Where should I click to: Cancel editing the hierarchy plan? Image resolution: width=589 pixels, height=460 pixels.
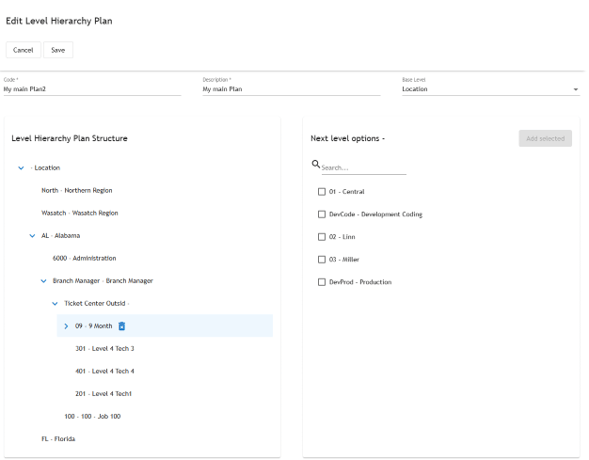click(23, 50)
